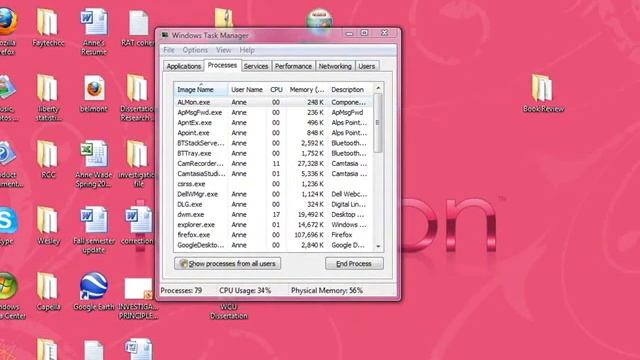
Task: Select the ApntEx.exe process row
Action: 273,122
